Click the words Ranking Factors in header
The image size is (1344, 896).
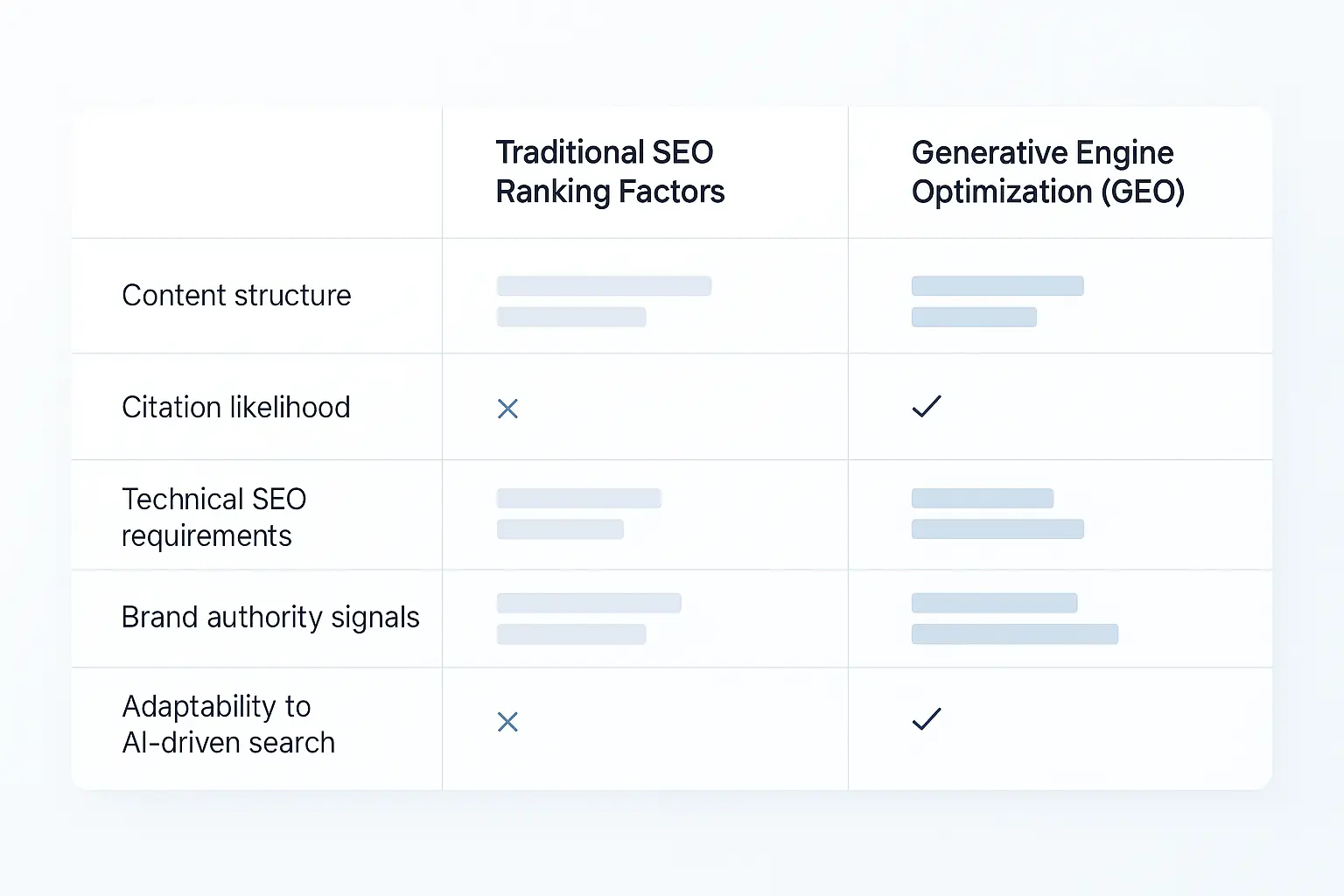610,192
